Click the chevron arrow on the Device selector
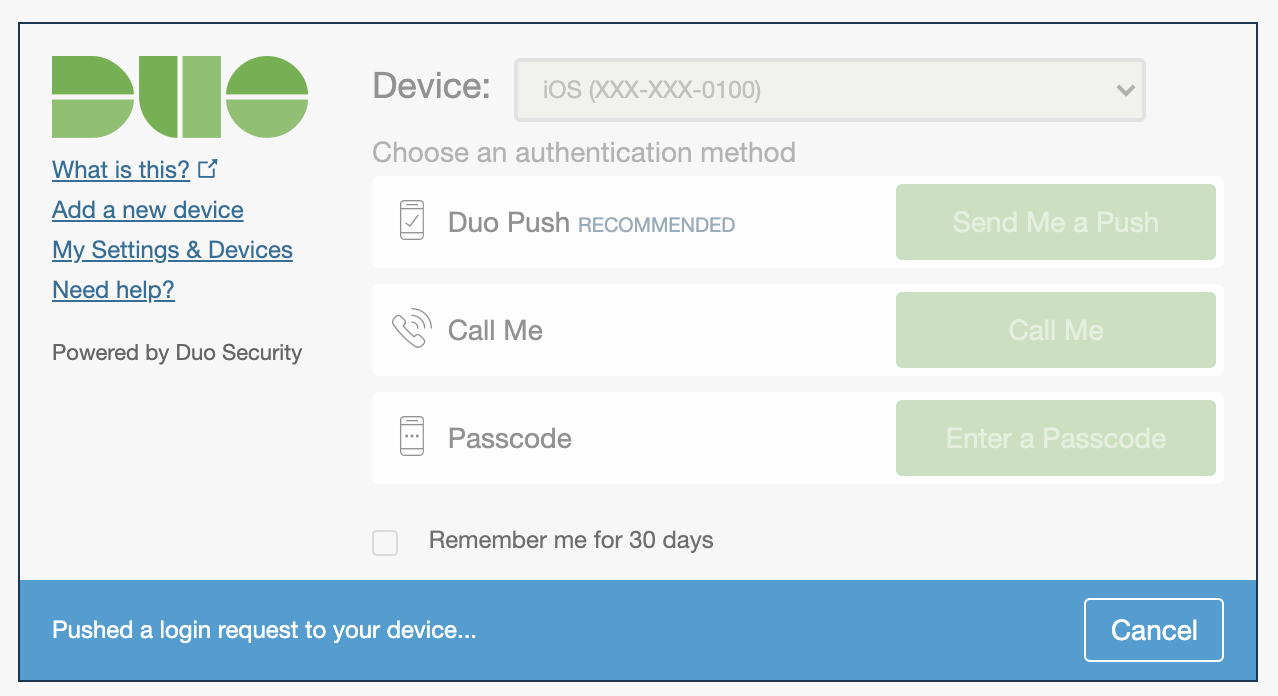 pos(1126,90)
